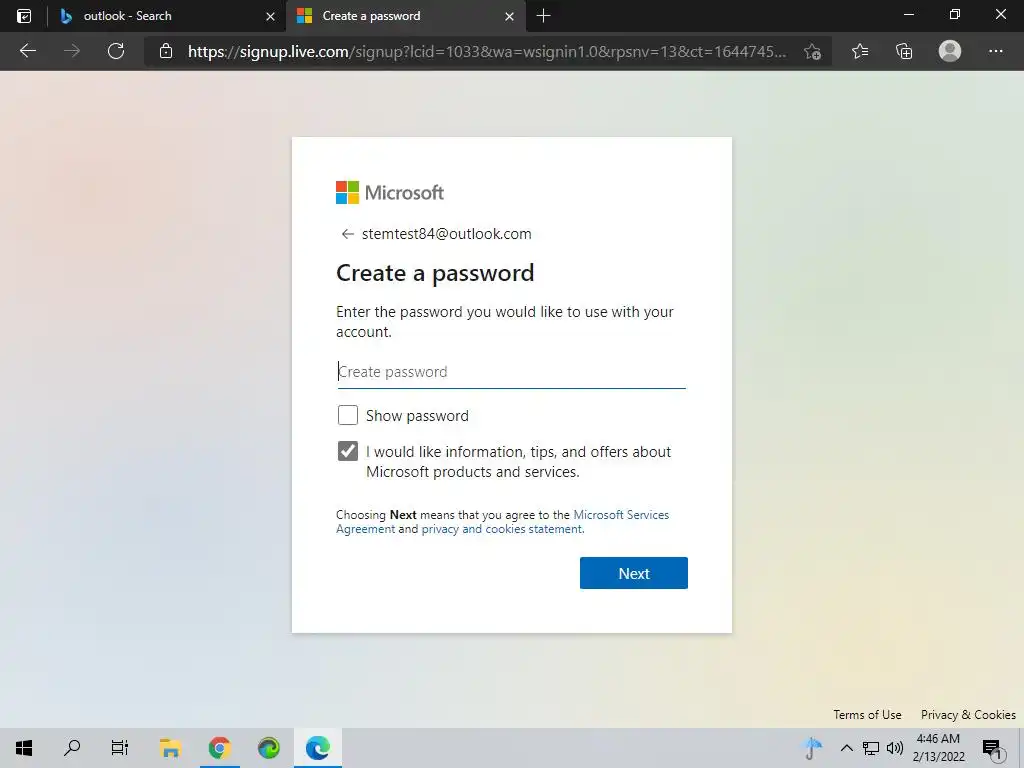
Task: Switch to the outlook - Search tab
Action: click(167, 16)
